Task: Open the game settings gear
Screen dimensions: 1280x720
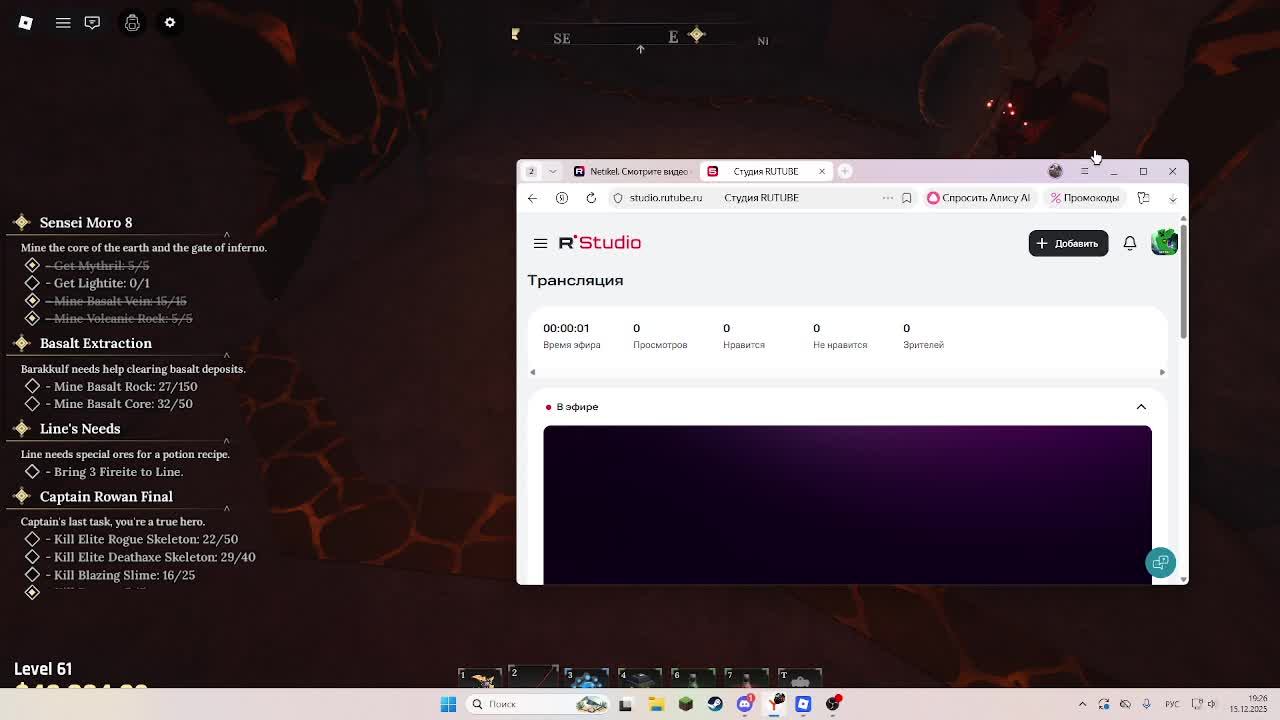Action: (170, 22)
